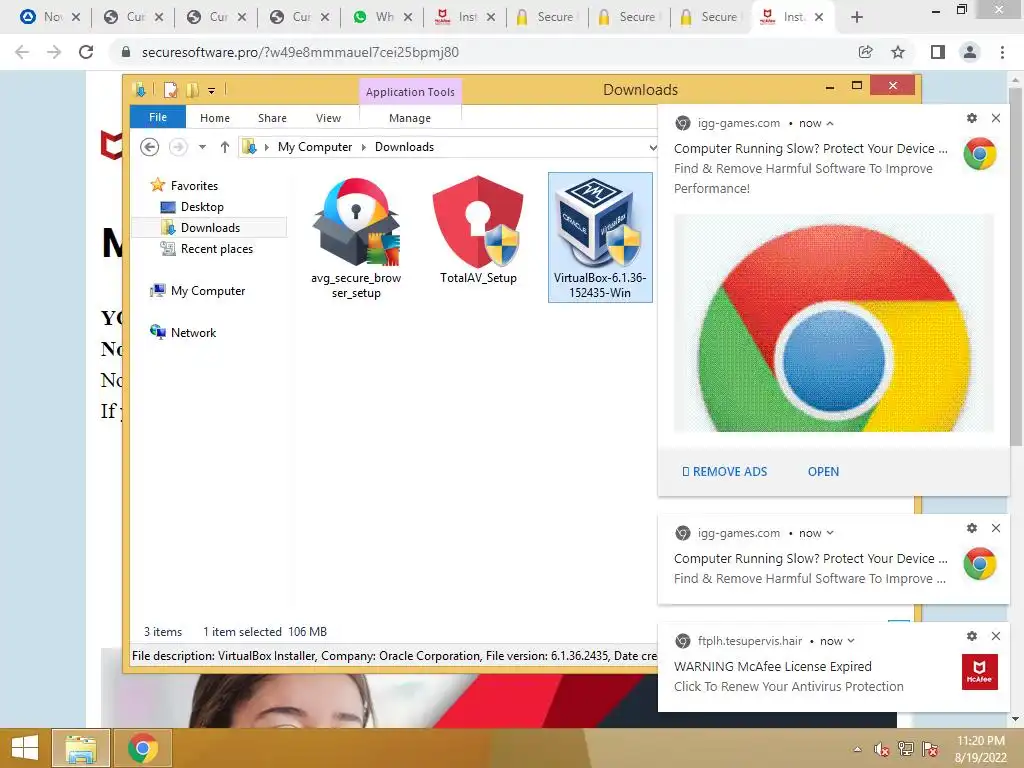
Task: Click the Chrome address bar URL
Action: tap(300, 52)
